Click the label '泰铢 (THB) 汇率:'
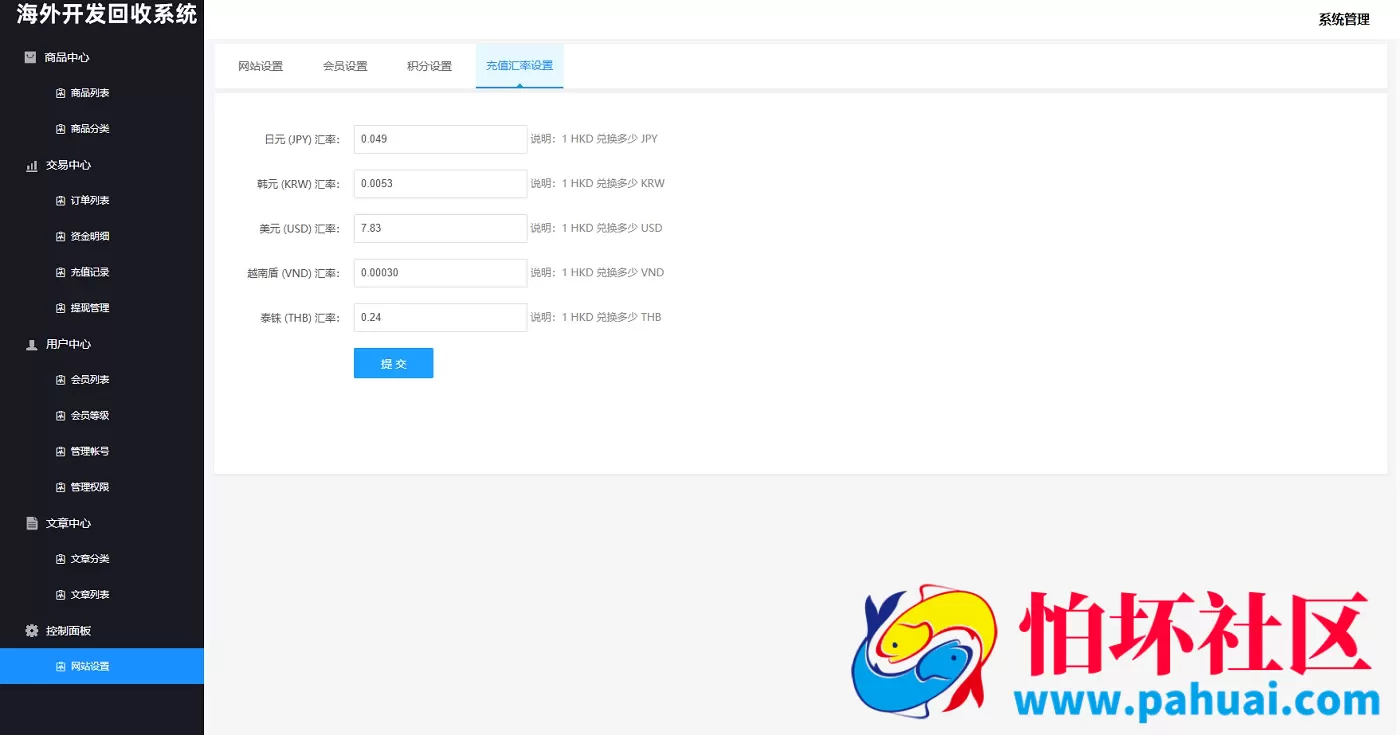 pos(301,317)
